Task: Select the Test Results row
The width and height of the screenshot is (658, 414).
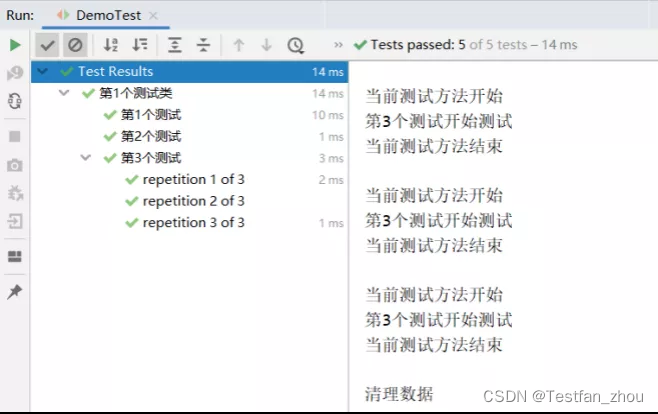Action: point(190,72)
